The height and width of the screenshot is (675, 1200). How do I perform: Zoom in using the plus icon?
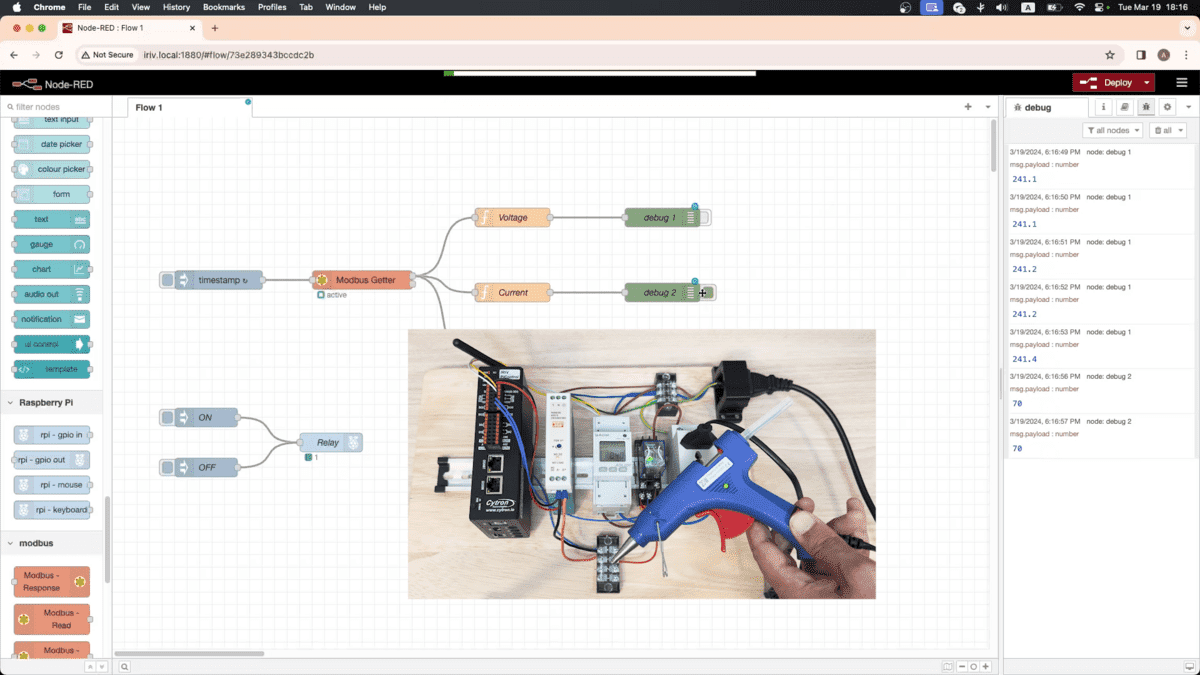click(x=986, y=665)
